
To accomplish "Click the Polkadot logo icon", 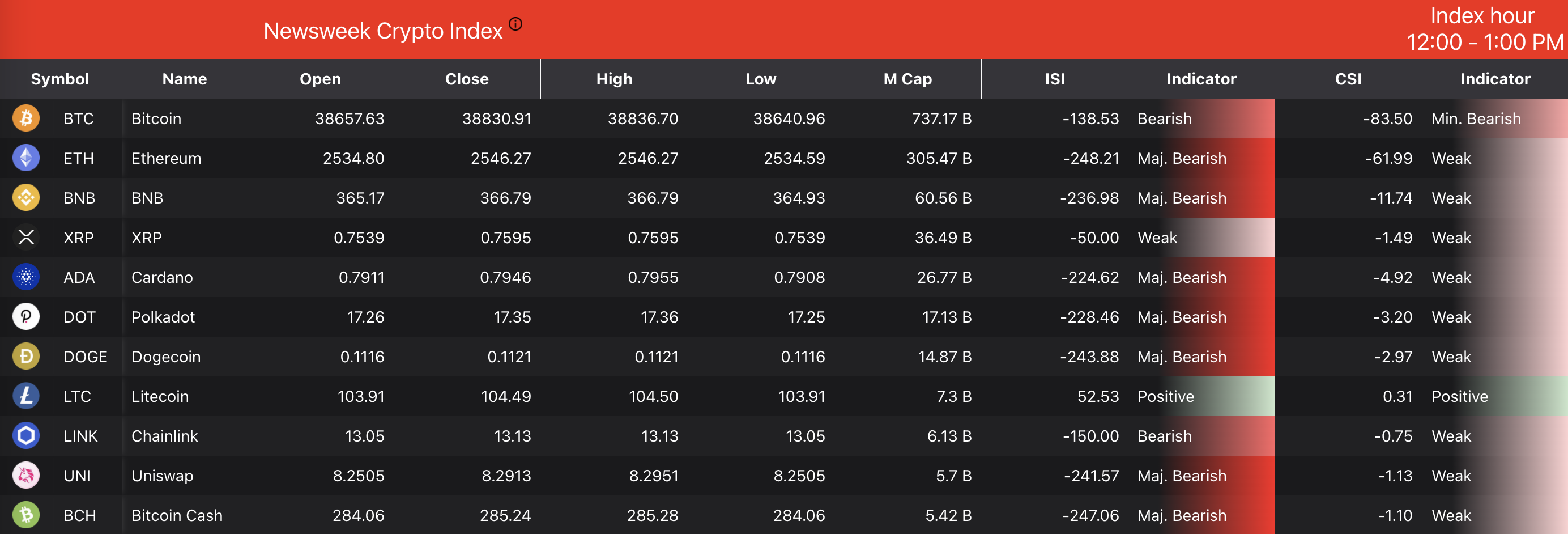I will (26, 317).
